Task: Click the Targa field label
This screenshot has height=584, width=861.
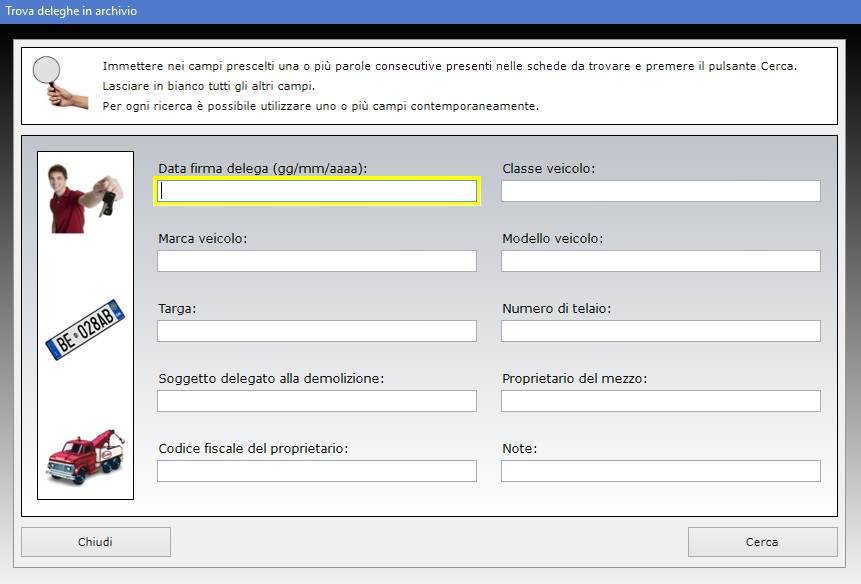Action: coord(177,308)
